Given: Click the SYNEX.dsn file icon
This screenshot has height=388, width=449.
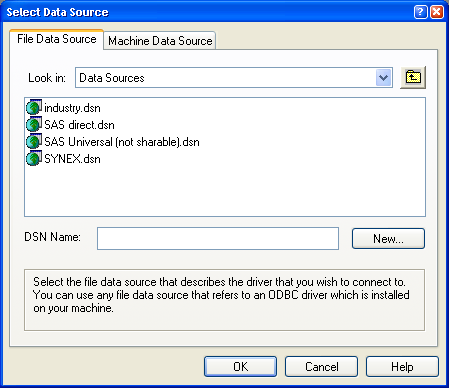Looking at the screenshot, I should coord(34,158).
